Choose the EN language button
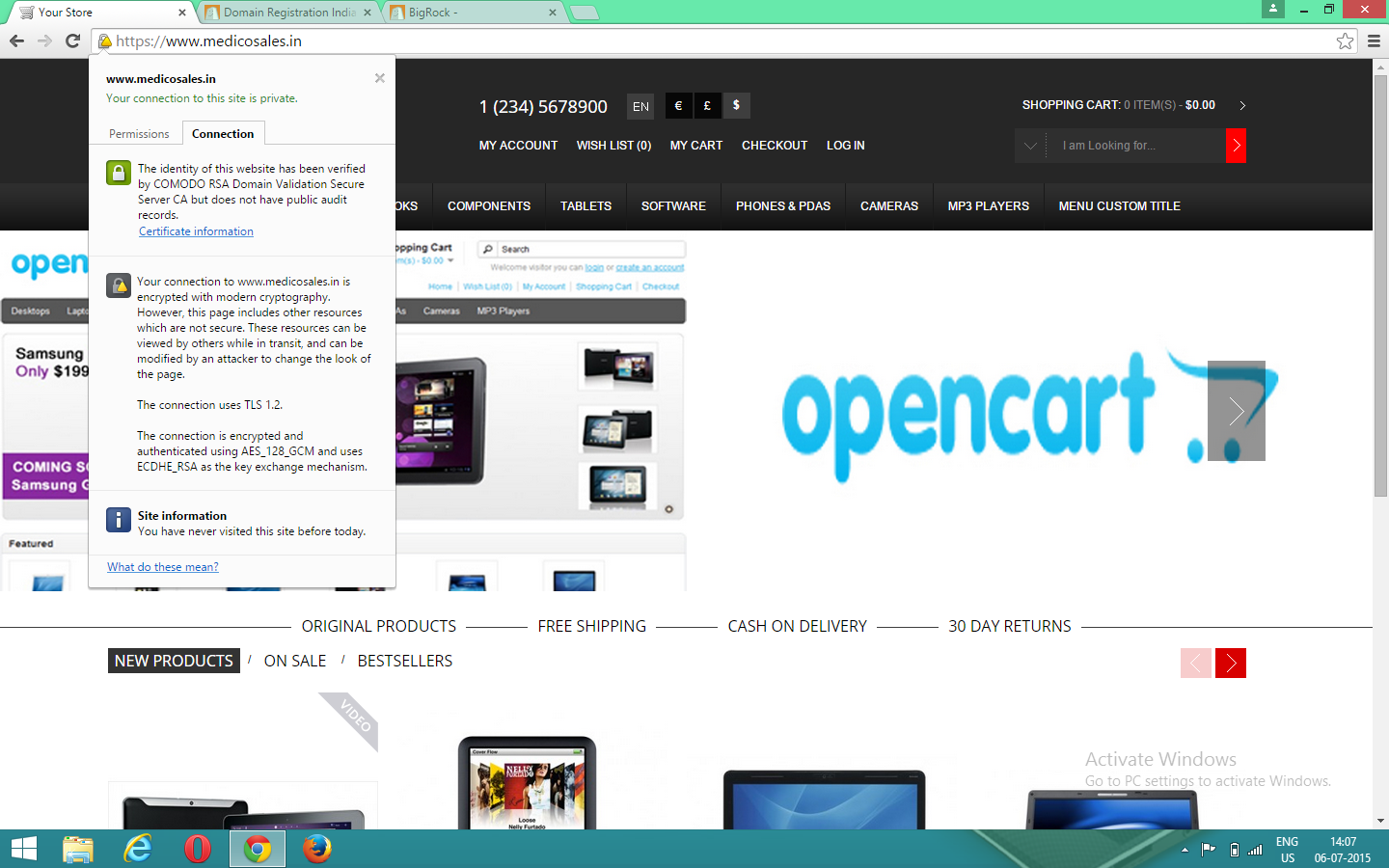 point(640,106)
